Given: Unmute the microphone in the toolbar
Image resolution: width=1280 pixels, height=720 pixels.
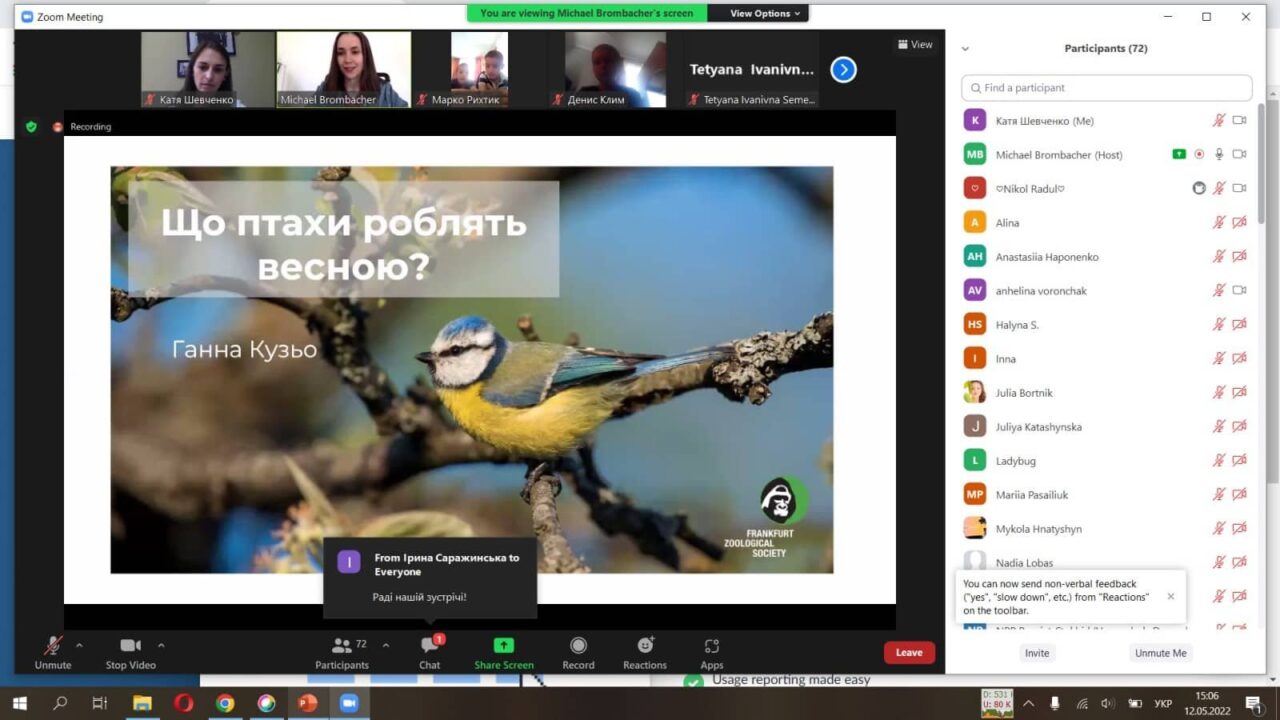Looking at the screenshot, I should tap(53, 646).
